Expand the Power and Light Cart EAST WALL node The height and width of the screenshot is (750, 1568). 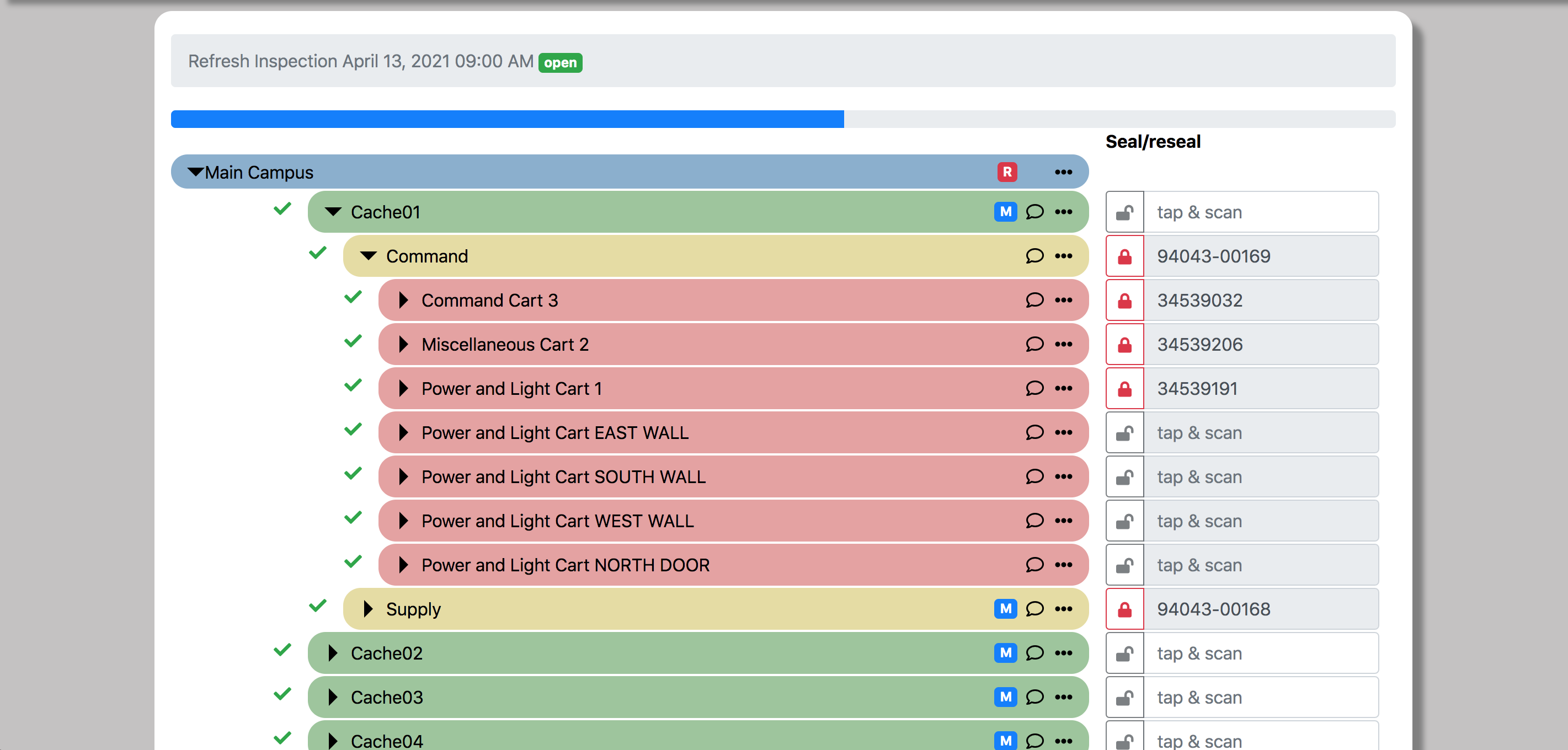pos(403,432)
